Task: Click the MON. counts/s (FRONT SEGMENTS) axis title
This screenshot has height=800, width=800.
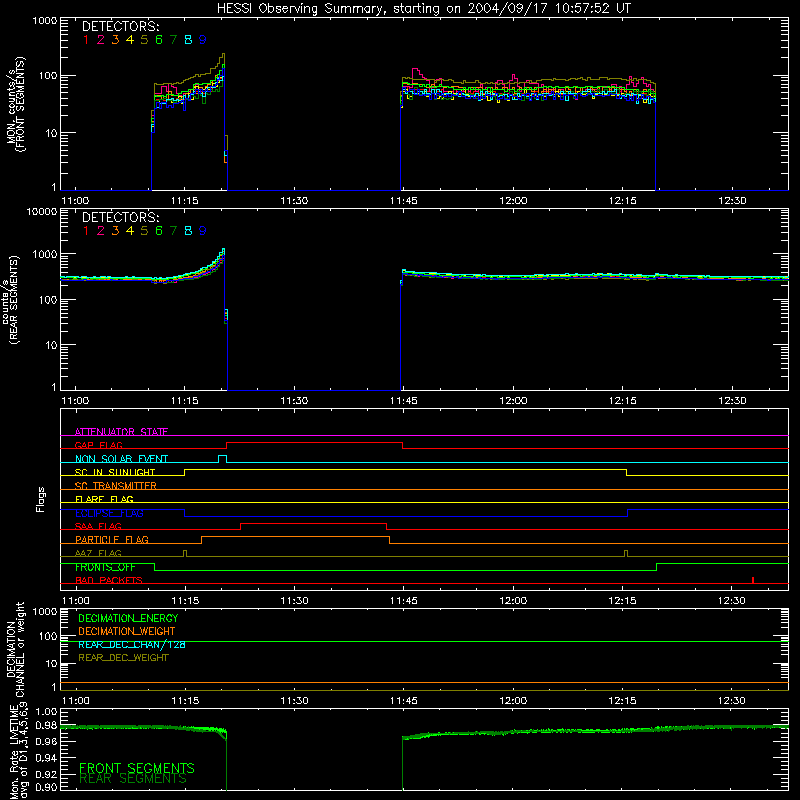Action: tap(16, 105)
